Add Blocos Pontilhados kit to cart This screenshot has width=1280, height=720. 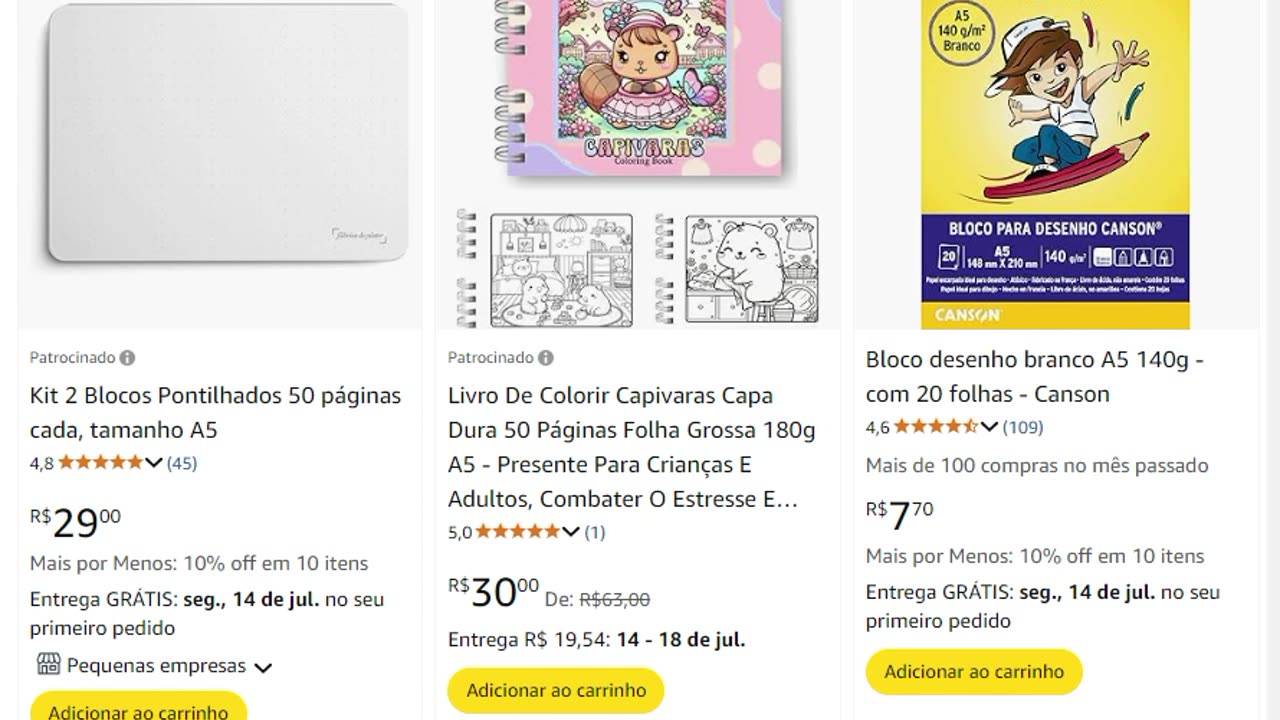click(x=138, y=710)
